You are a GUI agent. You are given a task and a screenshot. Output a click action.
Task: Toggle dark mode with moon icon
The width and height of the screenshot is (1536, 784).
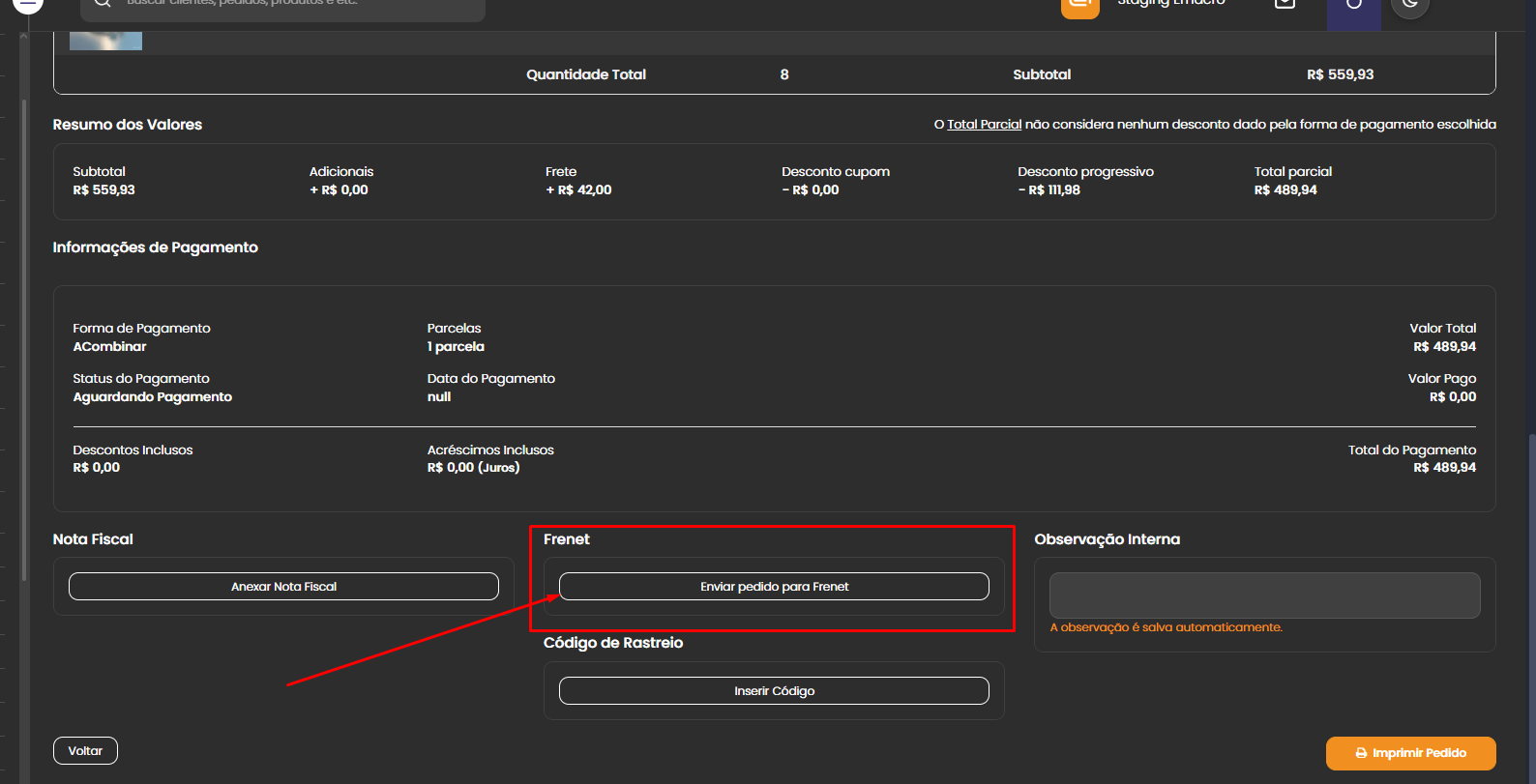click(1409, 6)
